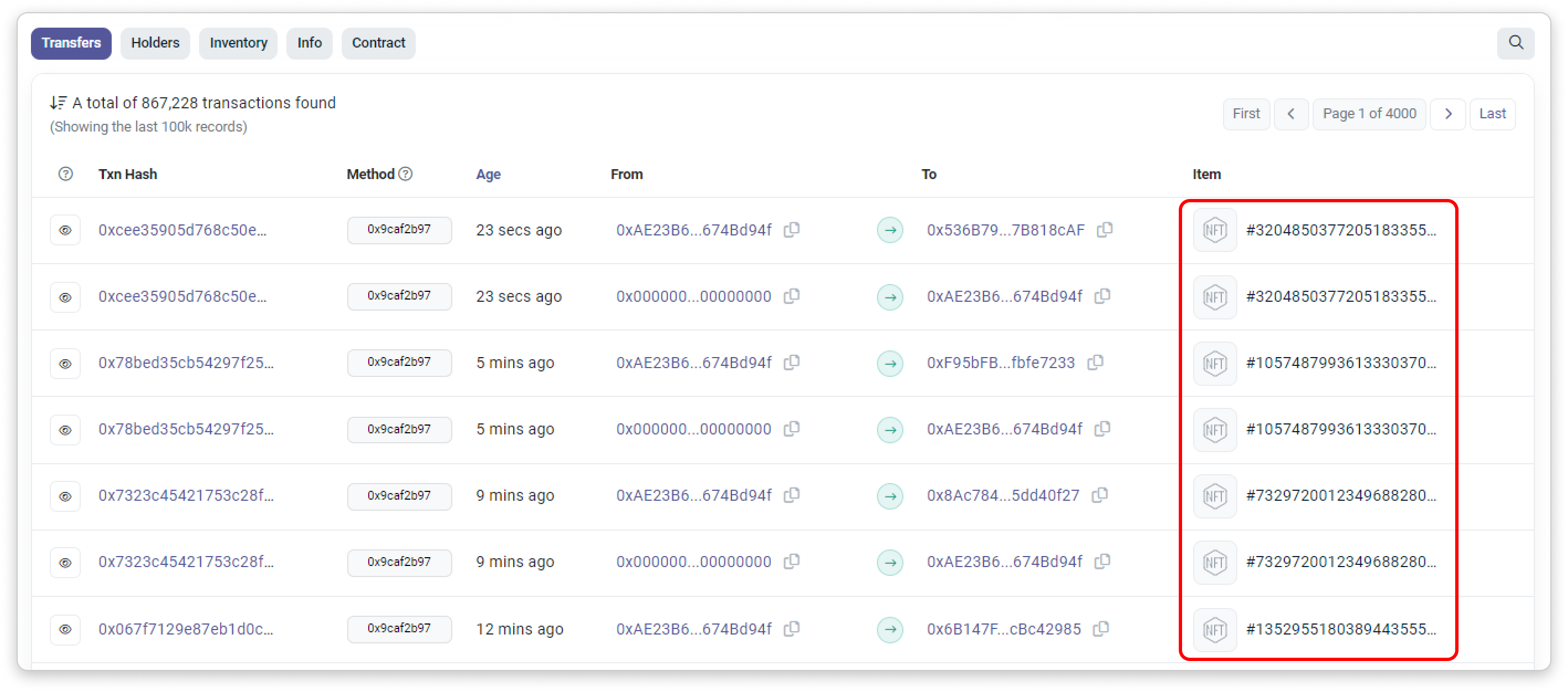Click the Age column header to switch format
This screenshot has width=1568, height=692.
[488, 175]
